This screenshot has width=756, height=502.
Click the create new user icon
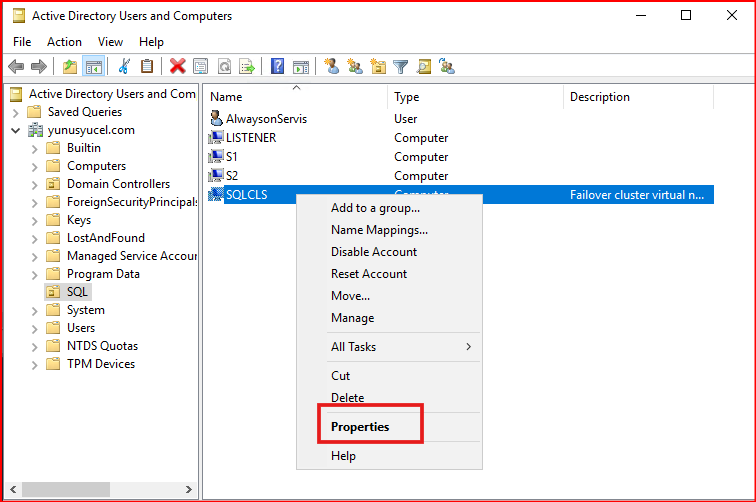coord(331,66)
